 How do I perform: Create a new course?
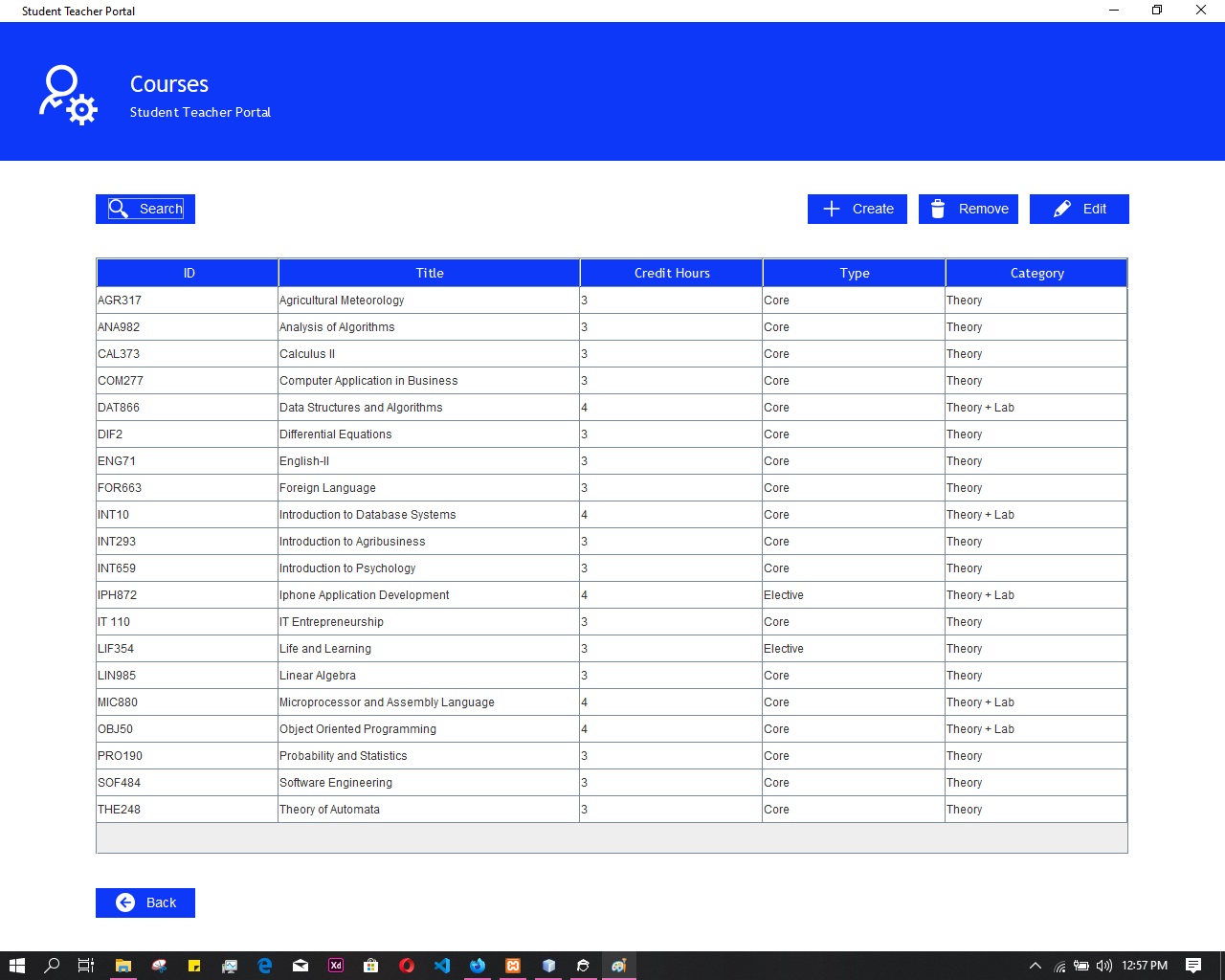[857, 209]
